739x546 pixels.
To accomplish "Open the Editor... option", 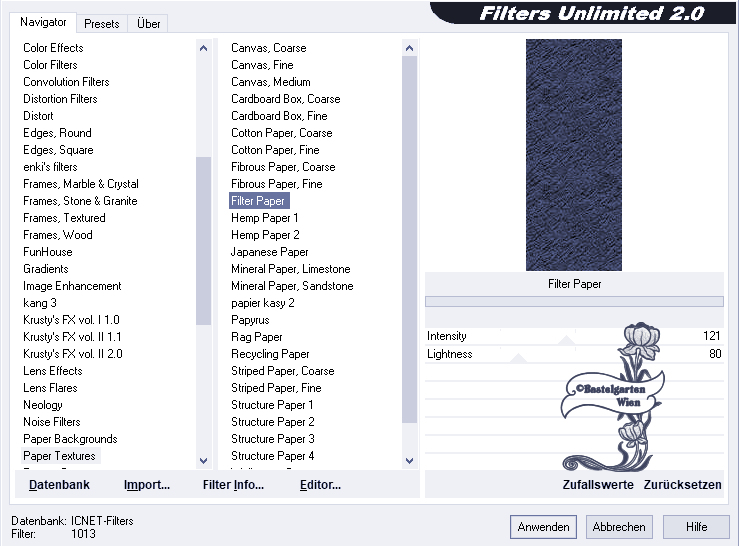I will pyautogui.click(x=320, y=485).
